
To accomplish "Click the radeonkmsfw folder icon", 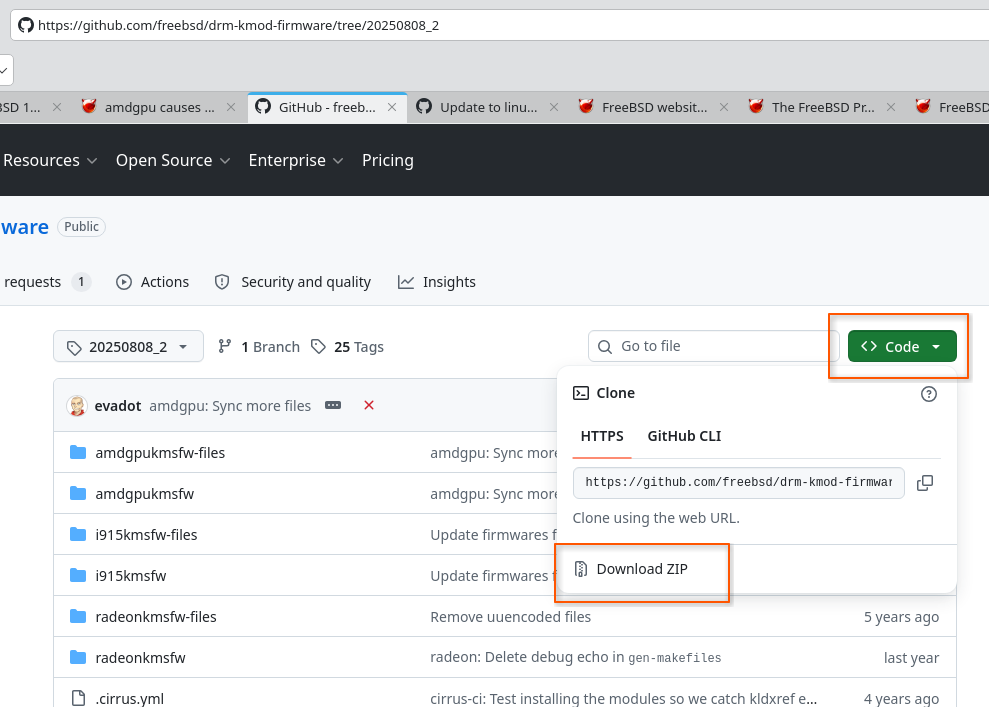I will pos(78,657).
